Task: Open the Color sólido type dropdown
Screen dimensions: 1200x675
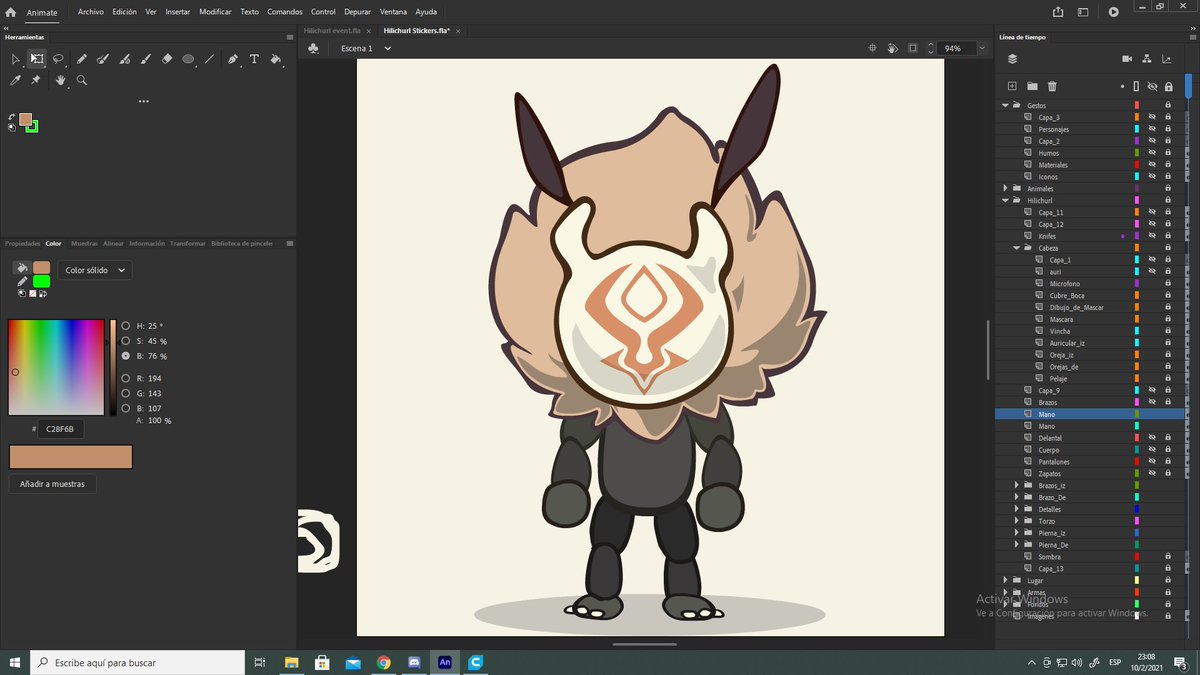Action: tap(95, 270)
